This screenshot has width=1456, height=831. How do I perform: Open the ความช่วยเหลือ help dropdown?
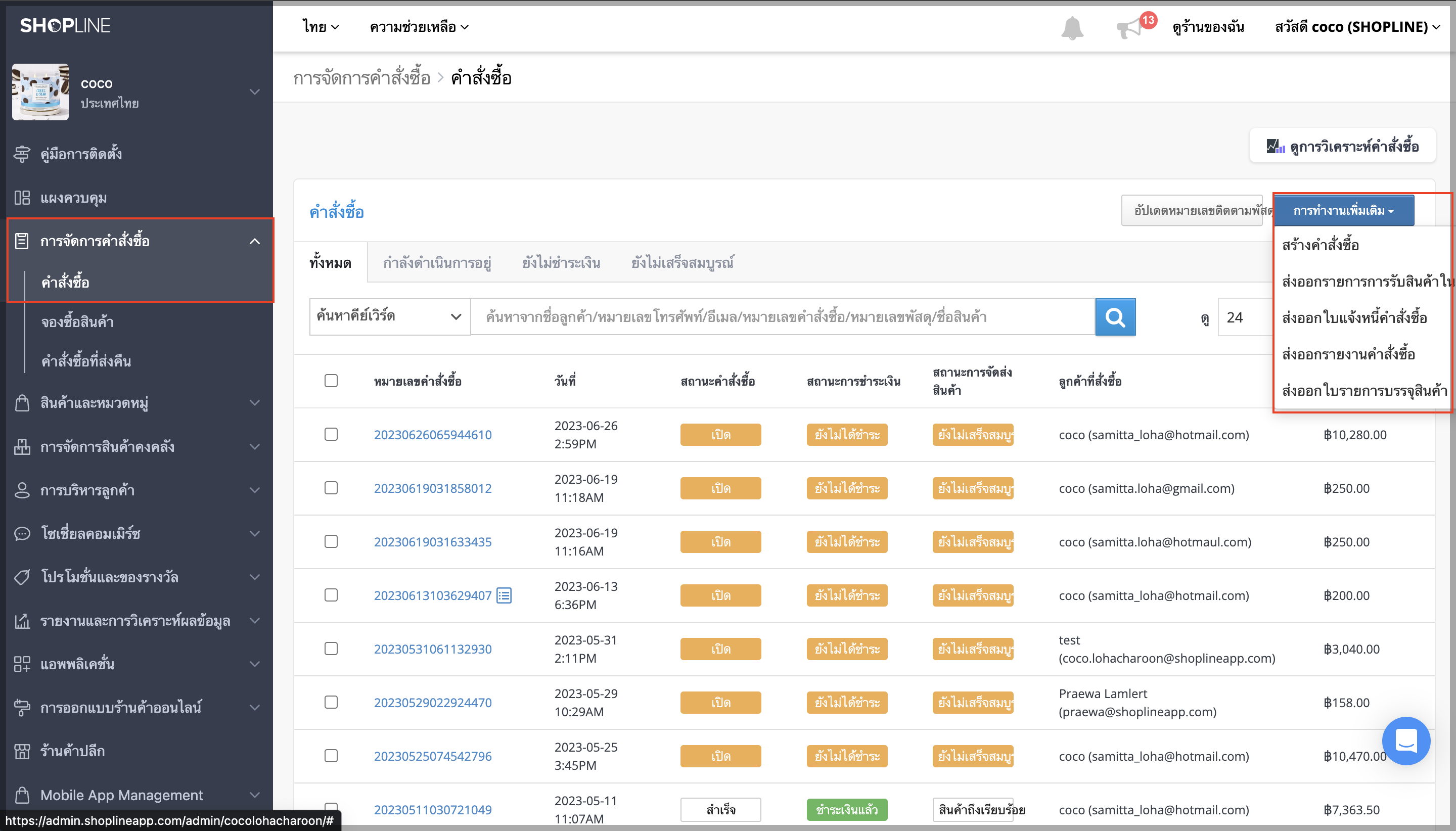click(x=419, y=27)
